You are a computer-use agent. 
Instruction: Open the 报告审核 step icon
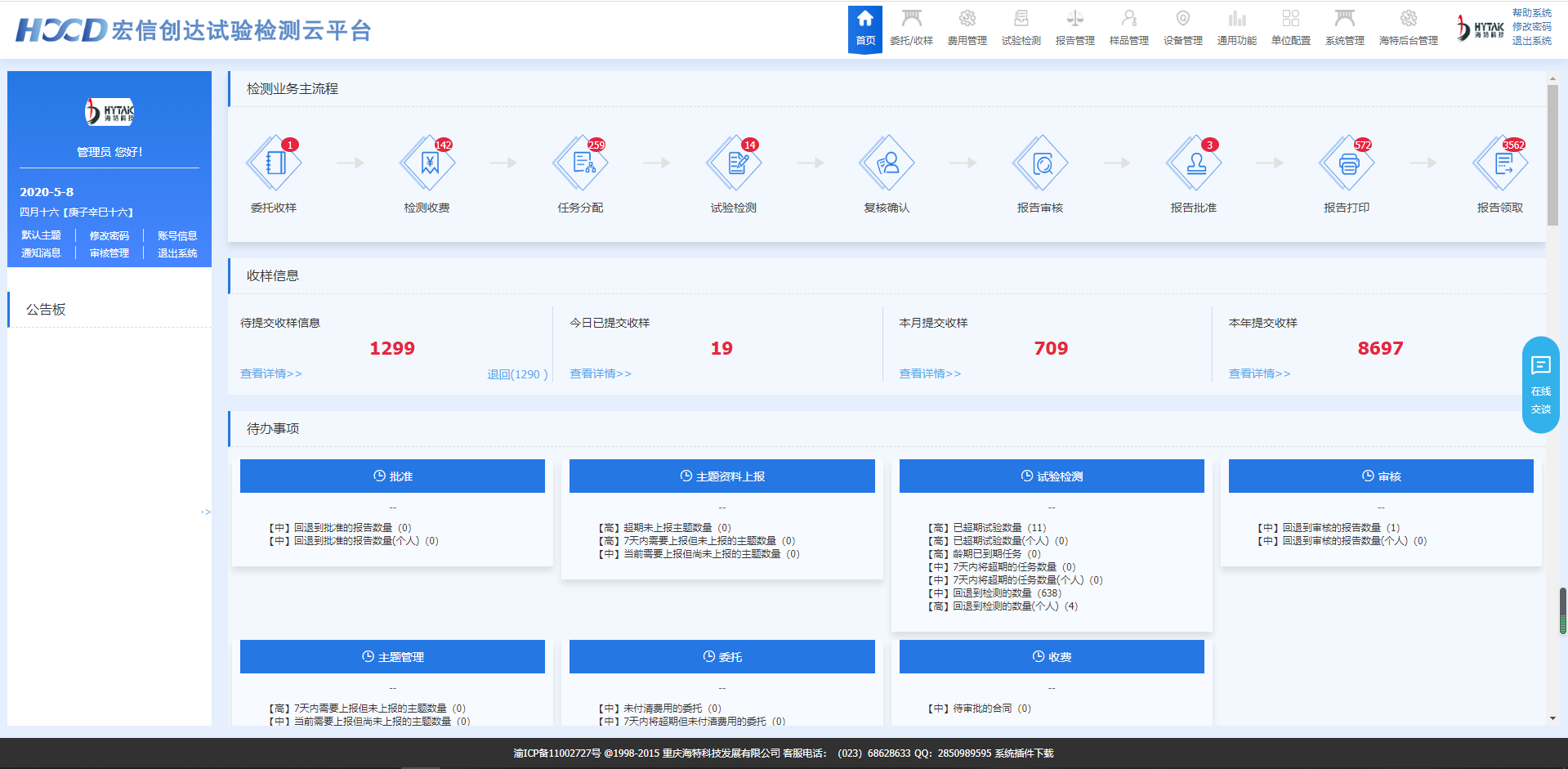(1039, 163)
